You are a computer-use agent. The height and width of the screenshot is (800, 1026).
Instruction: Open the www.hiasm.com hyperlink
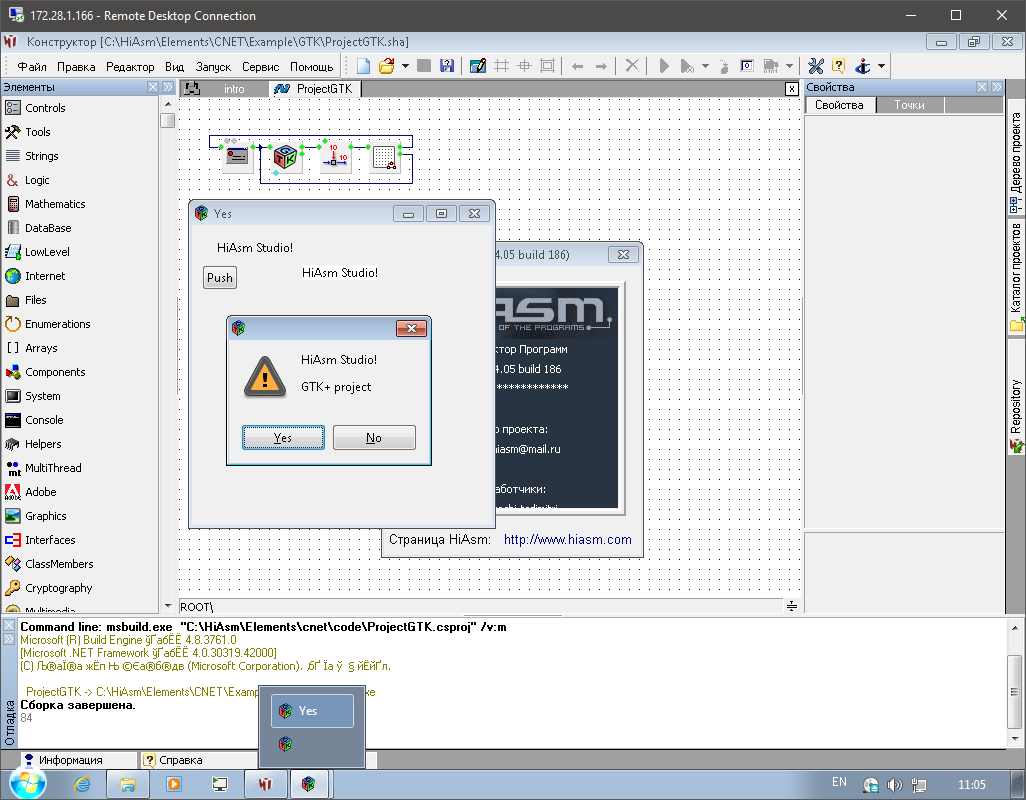point(567,540)
